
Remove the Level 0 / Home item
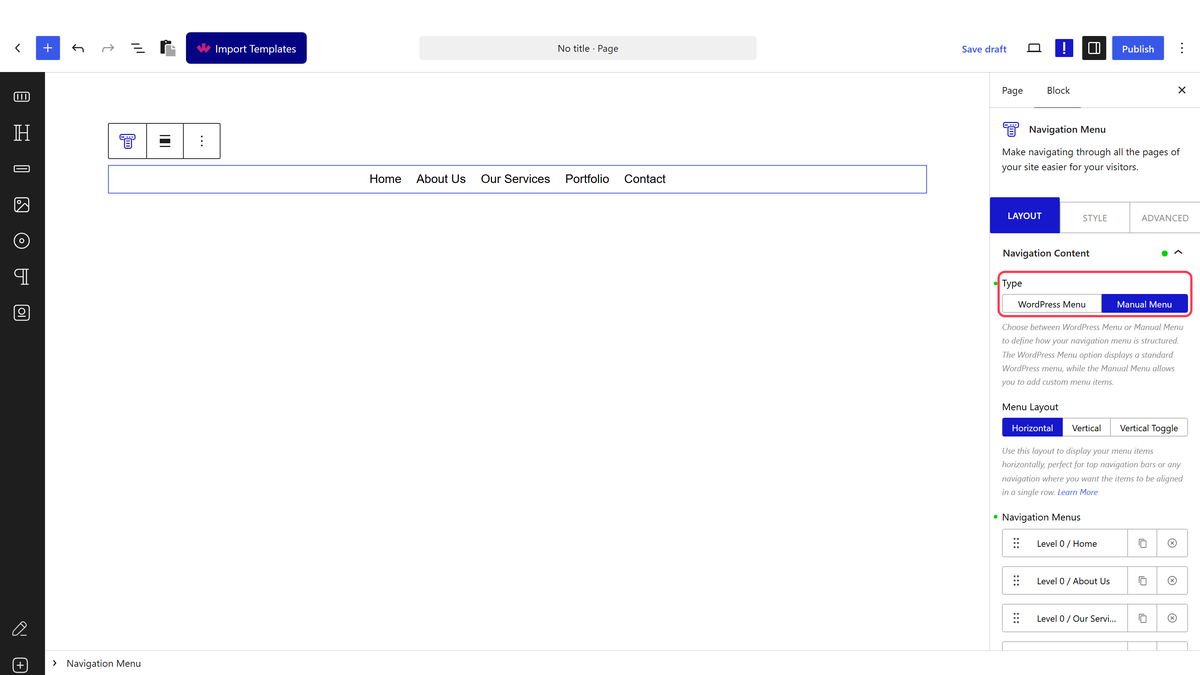pos(1172,544)
